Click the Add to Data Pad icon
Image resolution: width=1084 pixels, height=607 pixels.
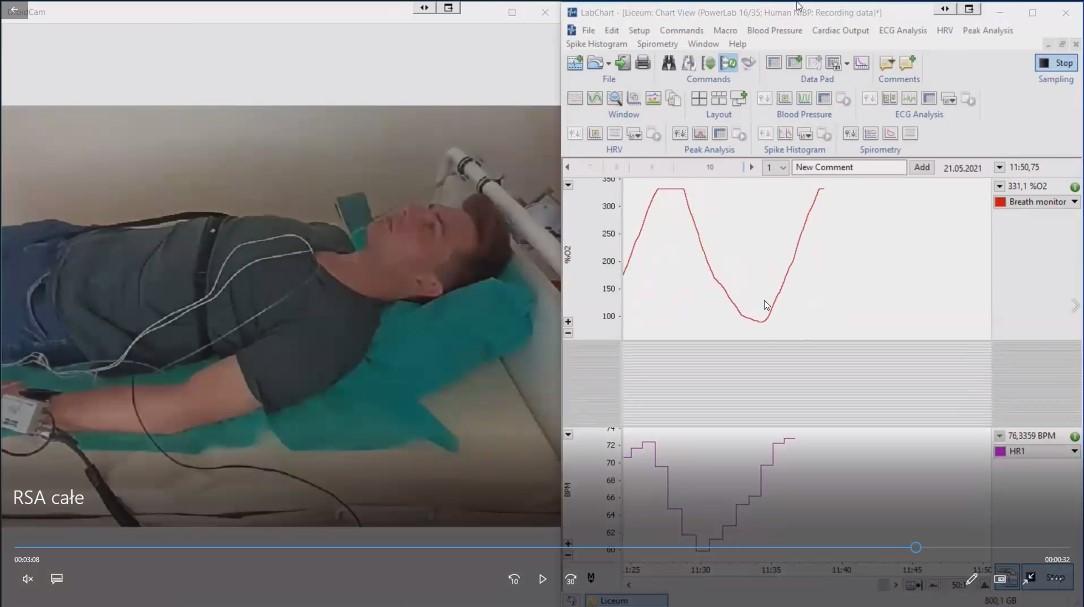pyautogui.click(x=794, y=63)
